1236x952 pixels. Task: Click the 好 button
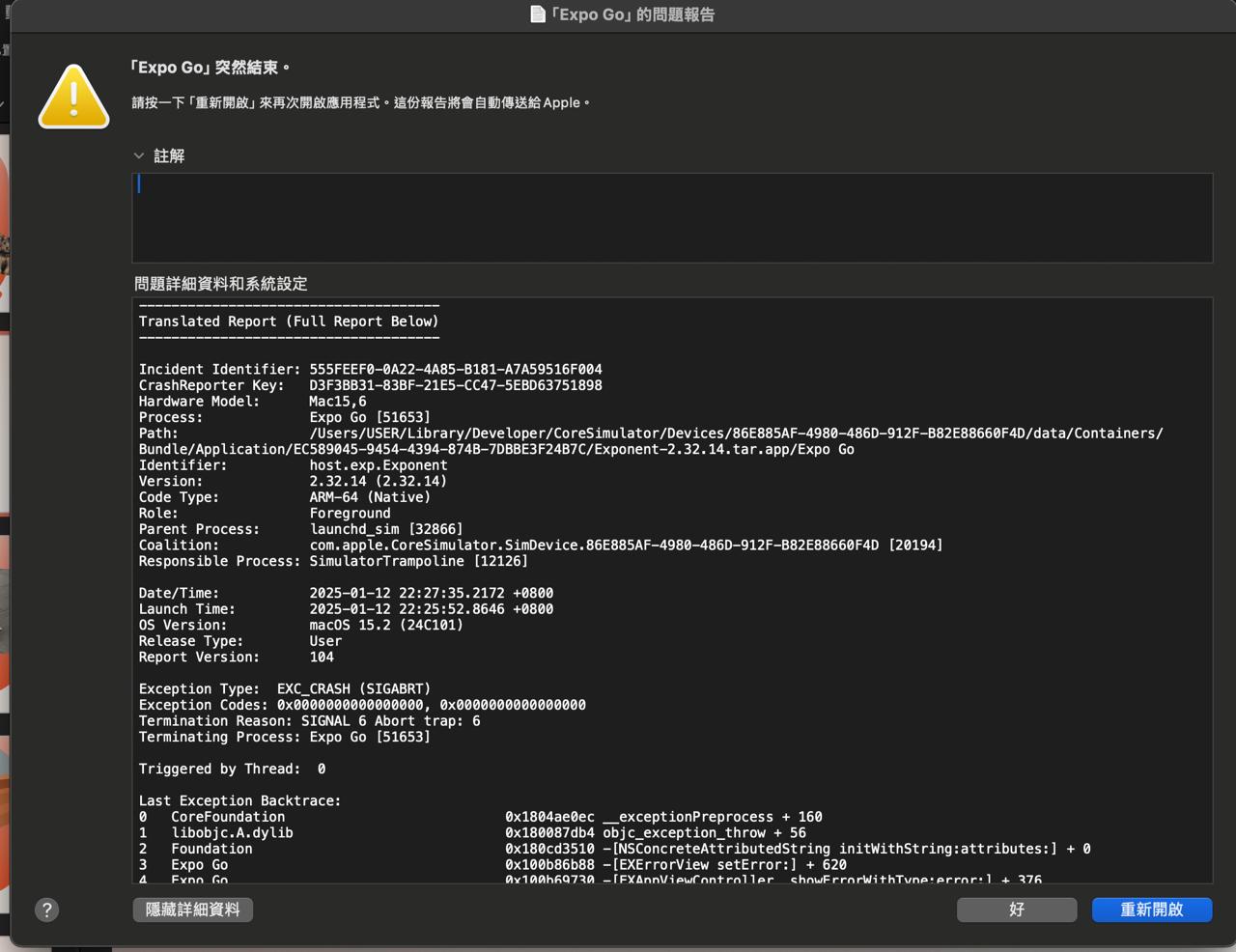1017,910
